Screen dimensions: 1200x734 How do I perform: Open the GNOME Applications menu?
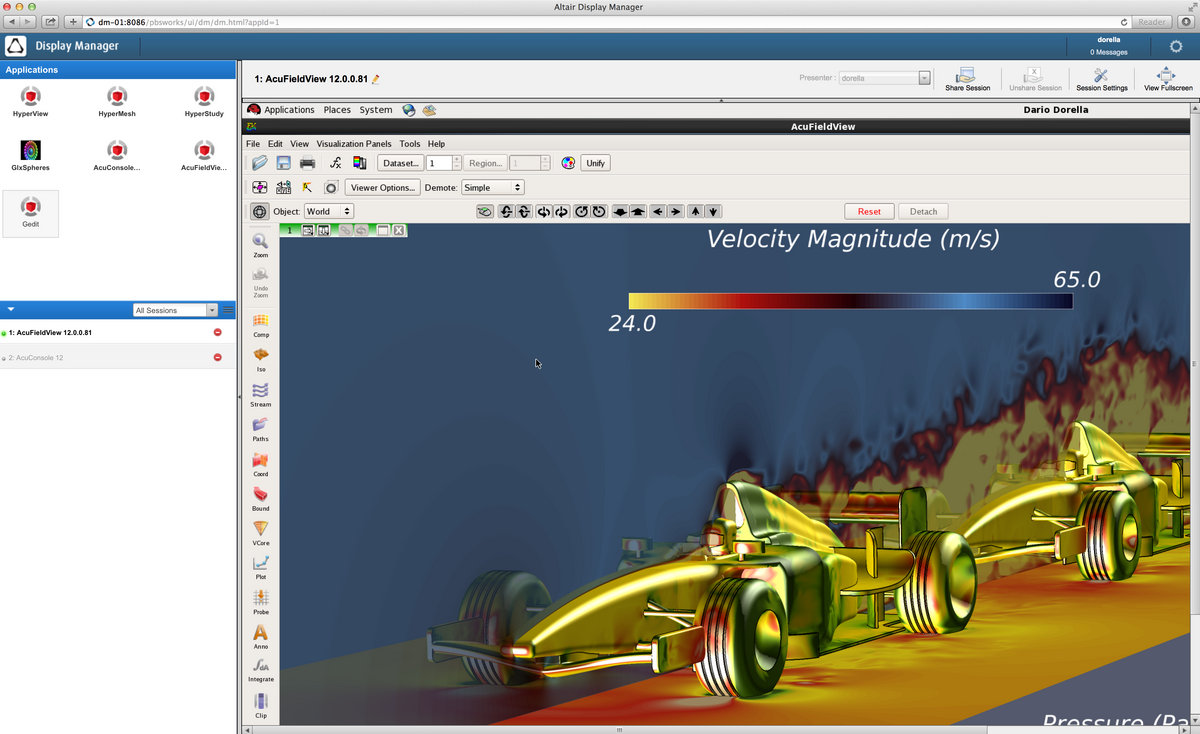pyautogui.click(x=289, y=110)
